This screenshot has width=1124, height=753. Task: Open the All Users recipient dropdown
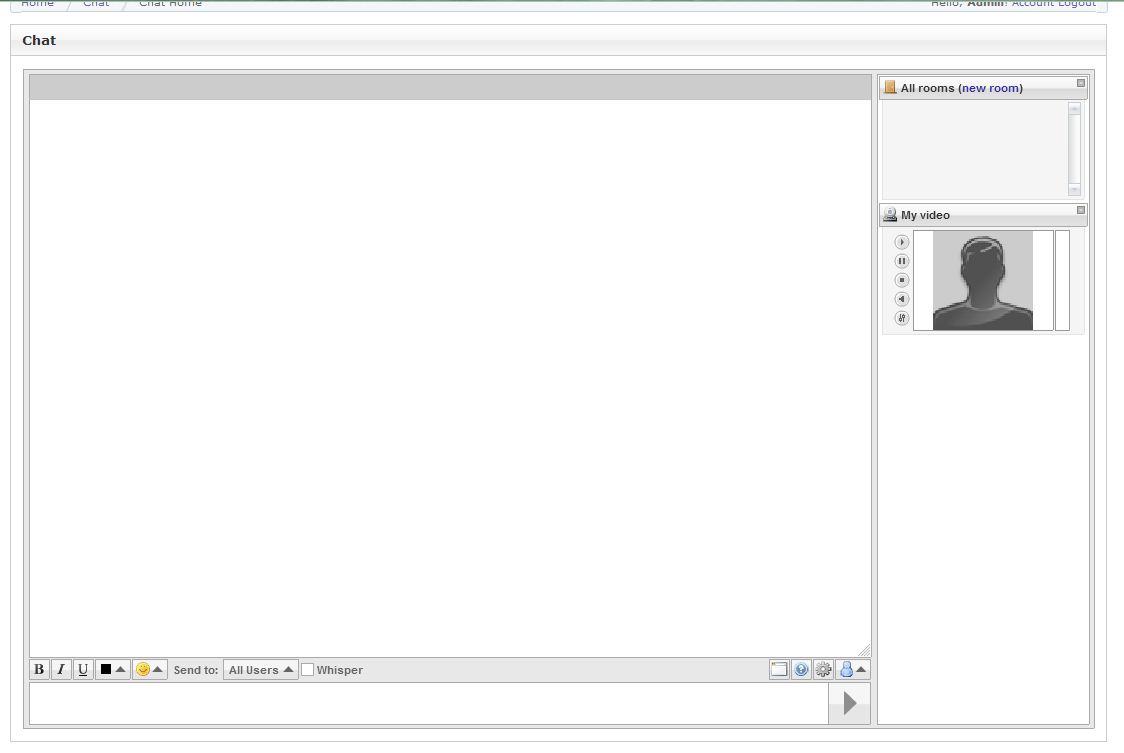(x=261, y=670)
